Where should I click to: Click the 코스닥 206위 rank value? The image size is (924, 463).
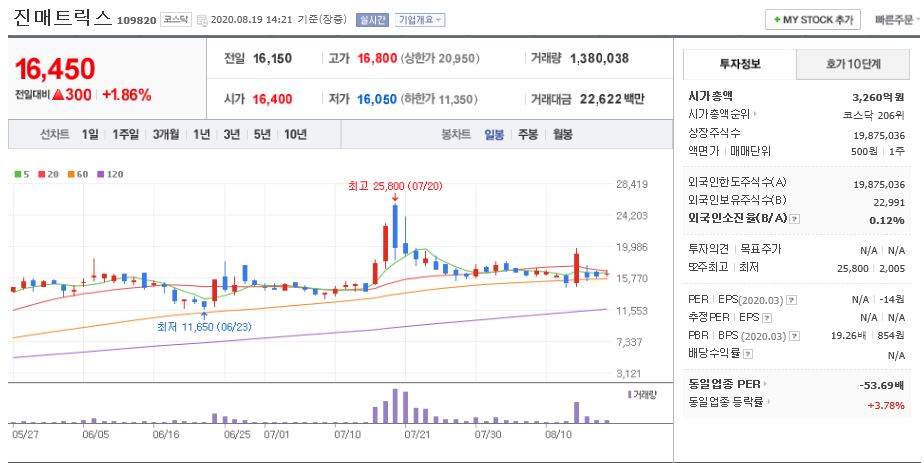[x=873, y=115]
